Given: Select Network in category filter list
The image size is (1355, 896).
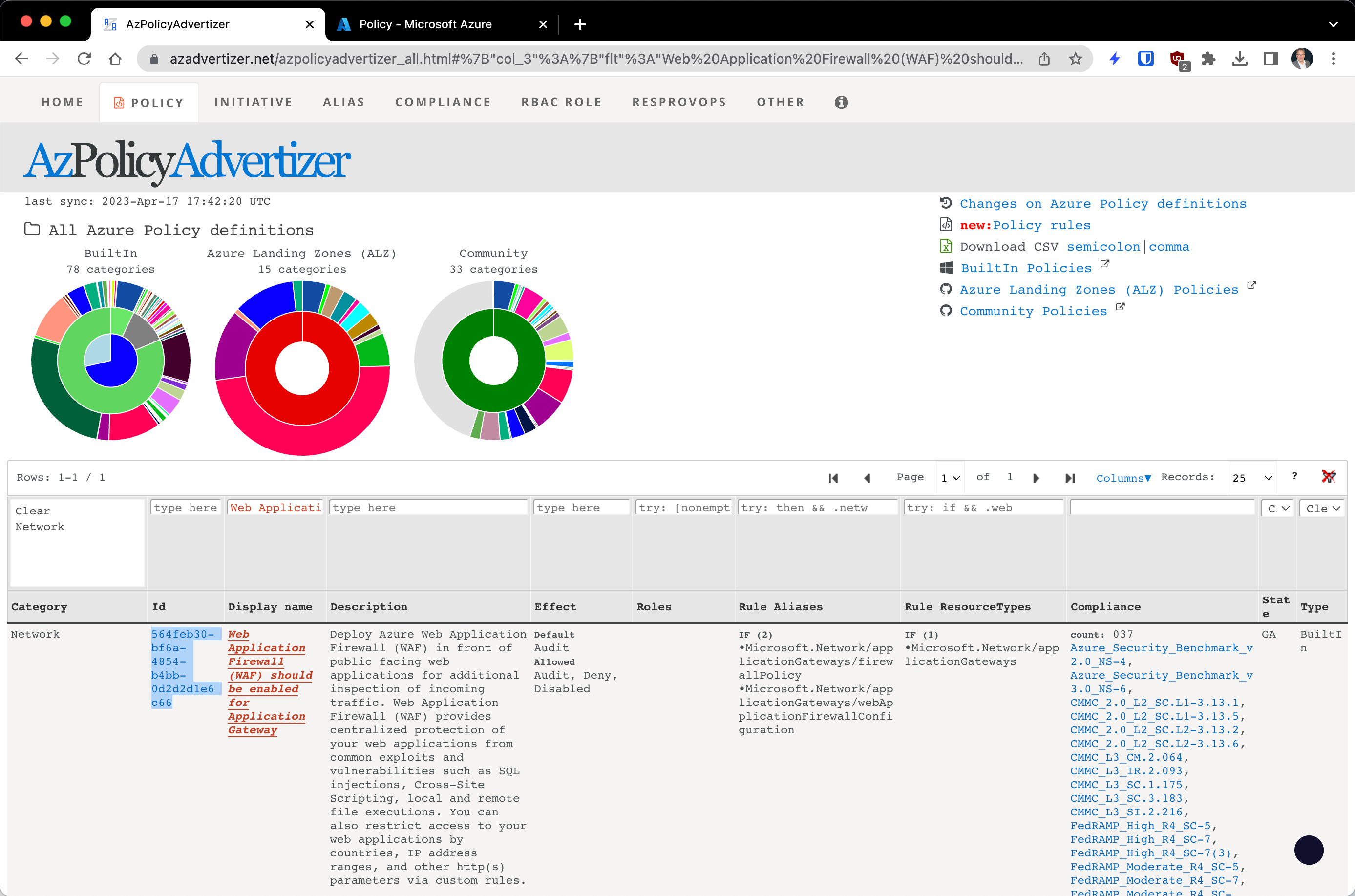Looking at the screenshot, I should pos(40,527).
